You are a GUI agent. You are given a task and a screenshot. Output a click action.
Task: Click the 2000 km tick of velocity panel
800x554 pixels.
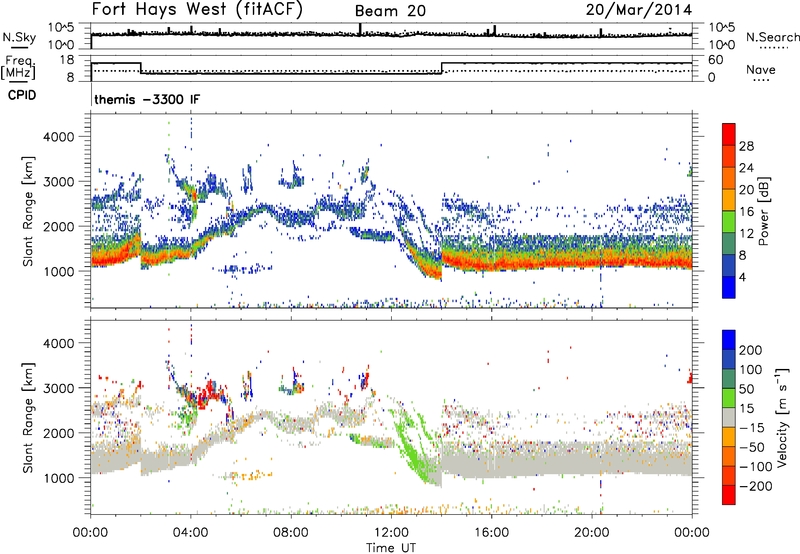[x=58, y=433]
